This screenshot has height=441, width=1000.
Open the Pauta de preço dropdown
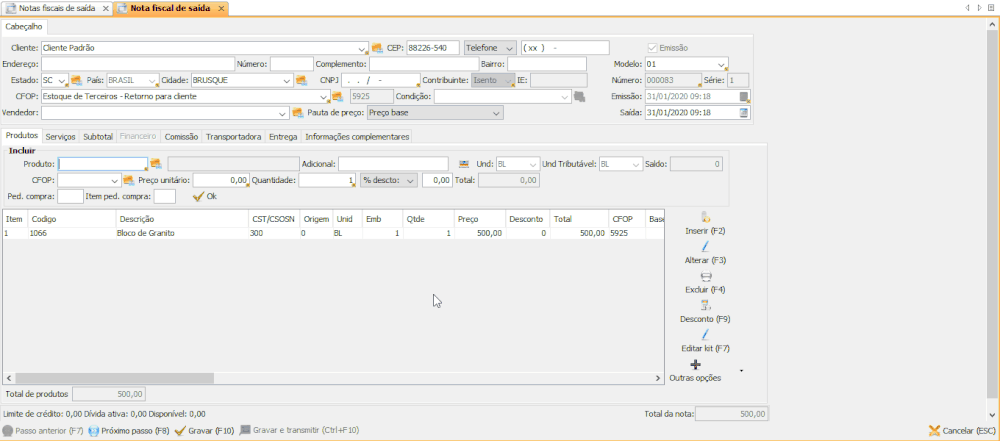coord(496,113)
